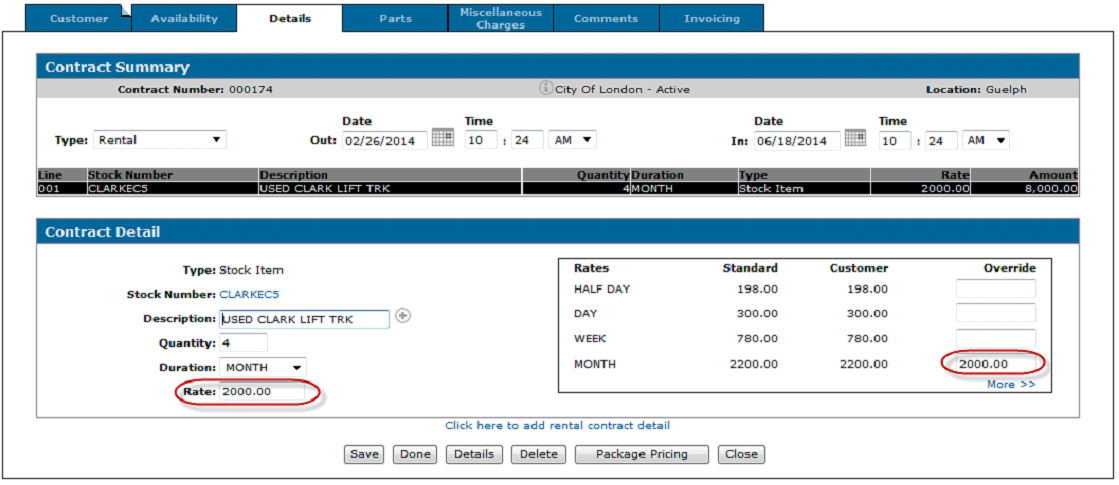Click the More >> rates link
This screenshot has width=1119, height=485.
click(x=1011, y=384)
